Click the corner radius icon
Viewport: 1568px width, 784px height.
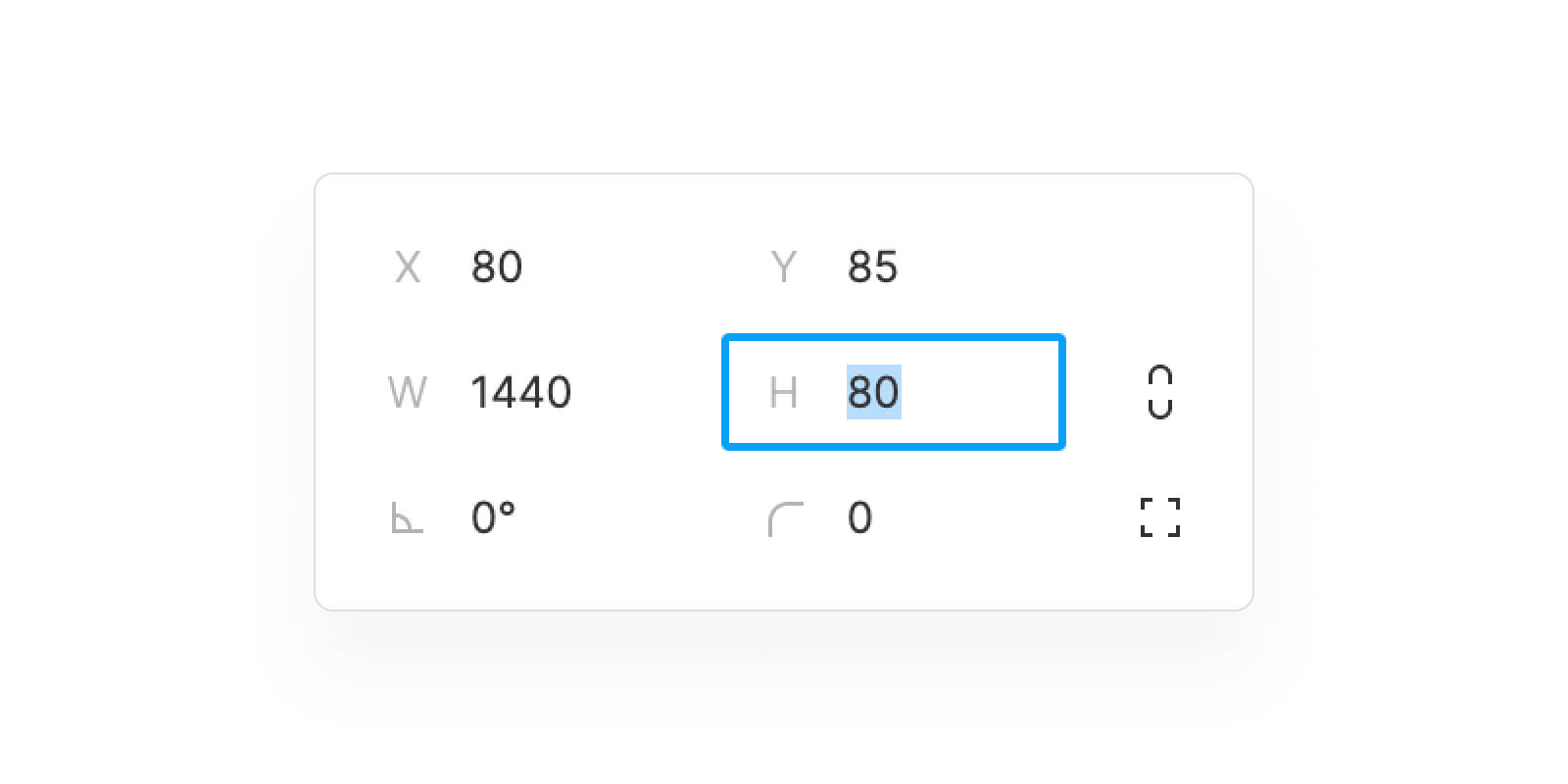pos(786,518)
